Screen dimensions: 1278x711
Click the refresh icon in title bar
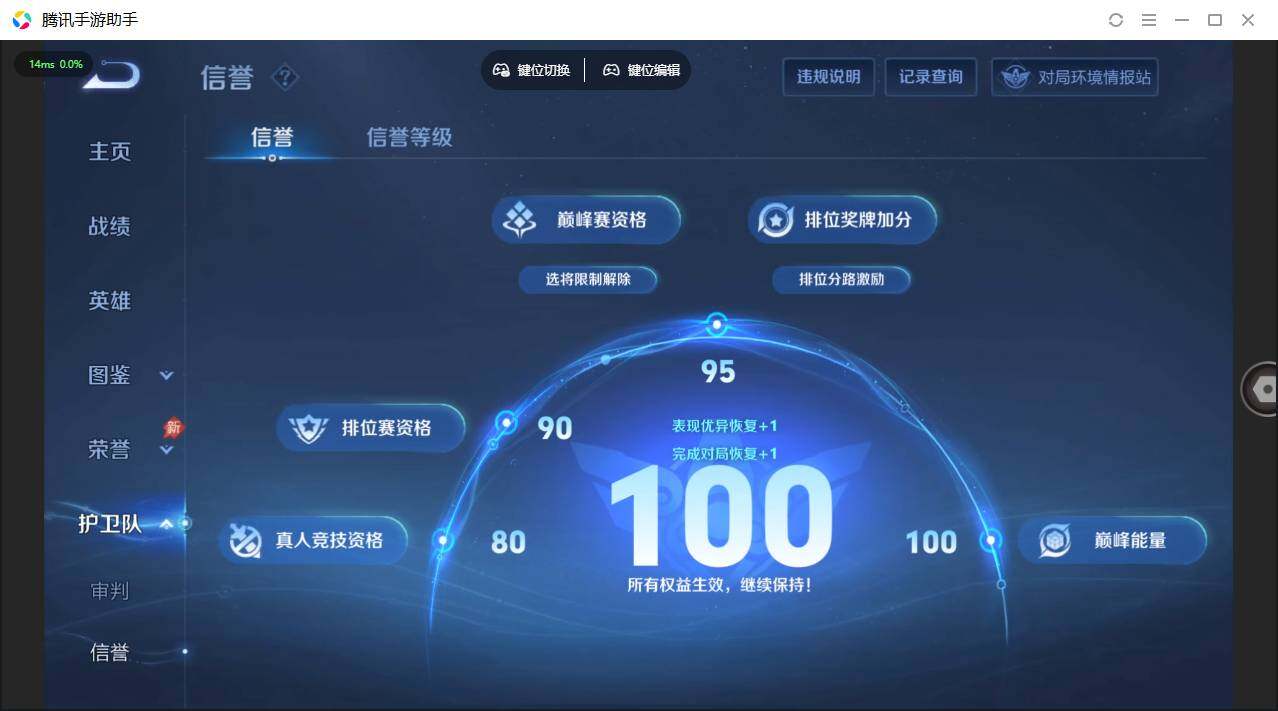(1116, 20)
